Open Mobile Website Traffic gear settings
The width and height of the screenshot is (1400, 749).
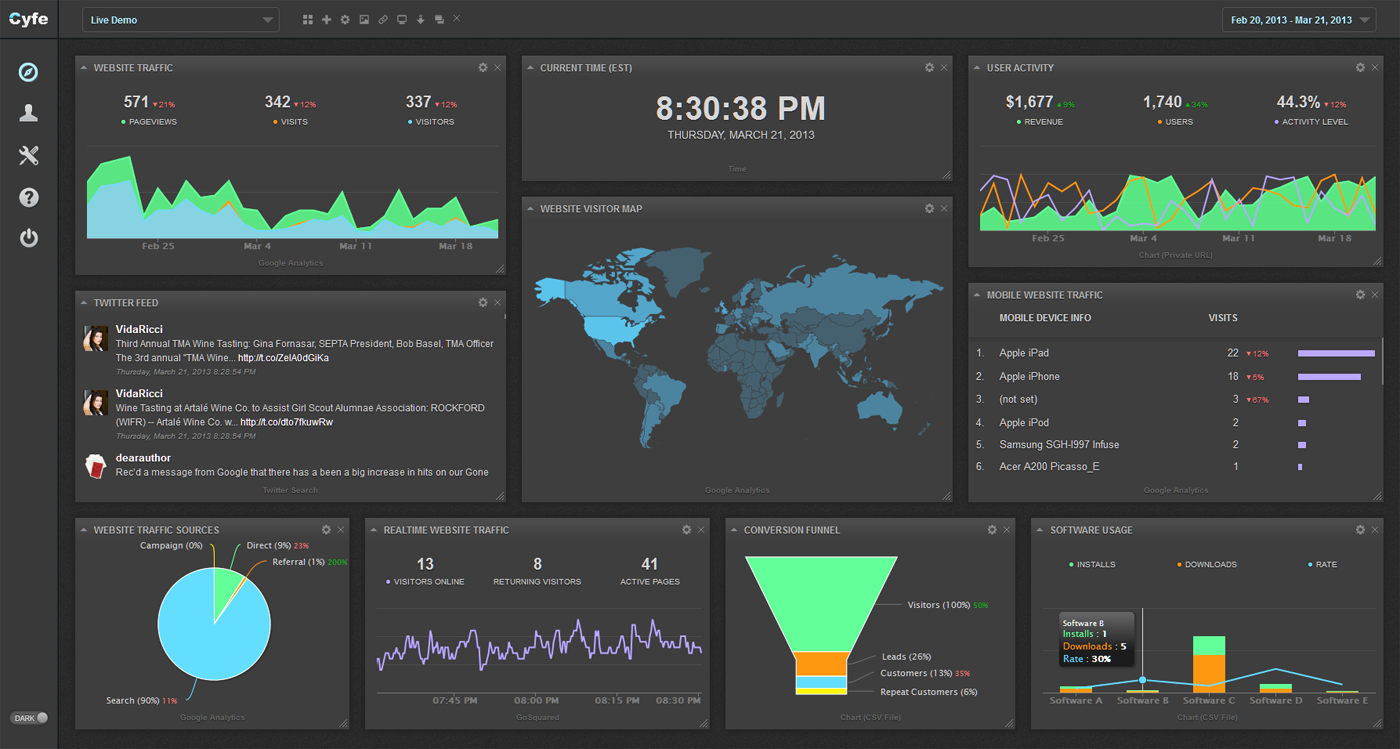click(x=1360, y=295)
